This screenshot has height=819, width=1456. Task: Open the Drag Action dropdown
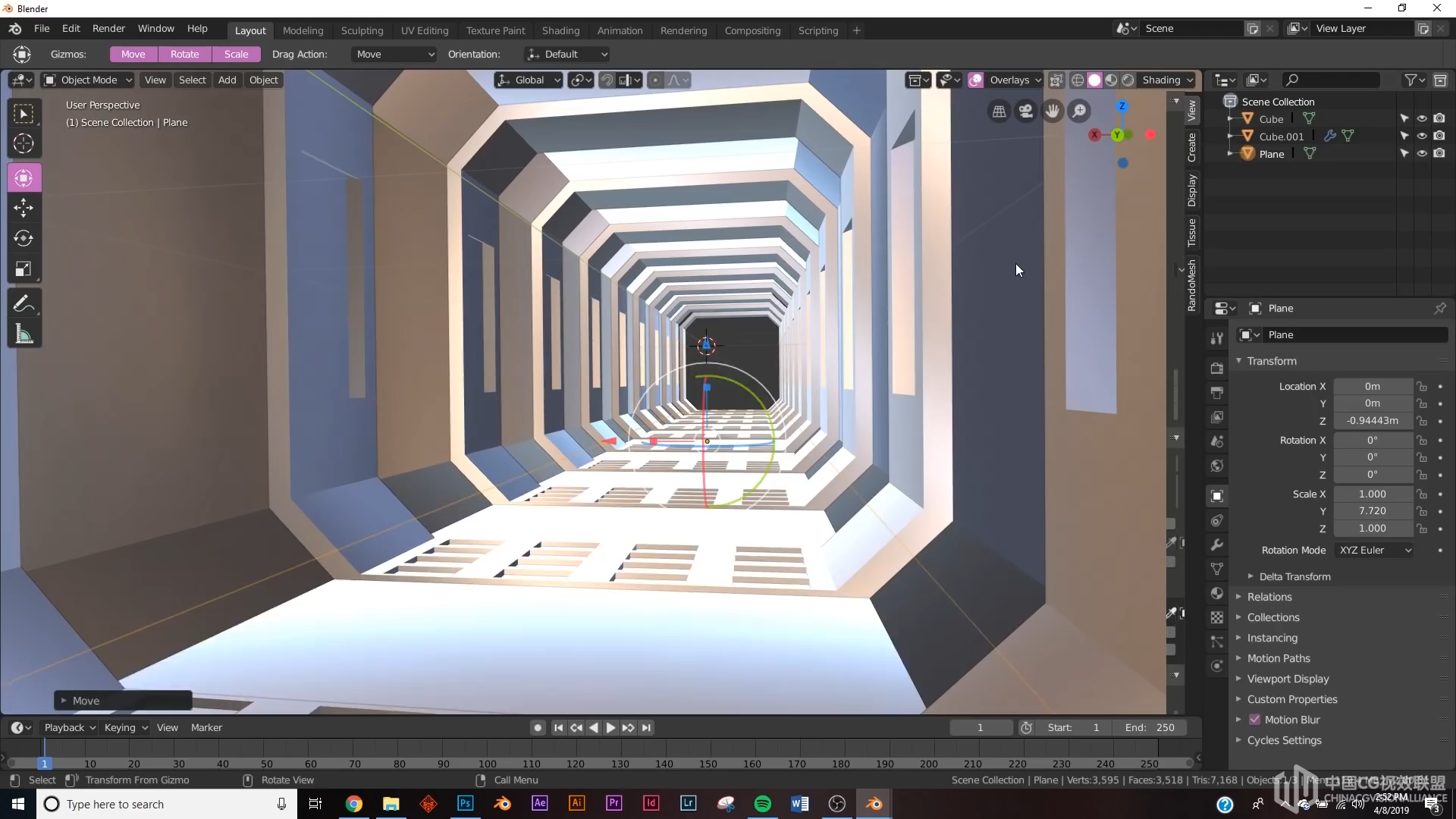click(x=394, y=54)
